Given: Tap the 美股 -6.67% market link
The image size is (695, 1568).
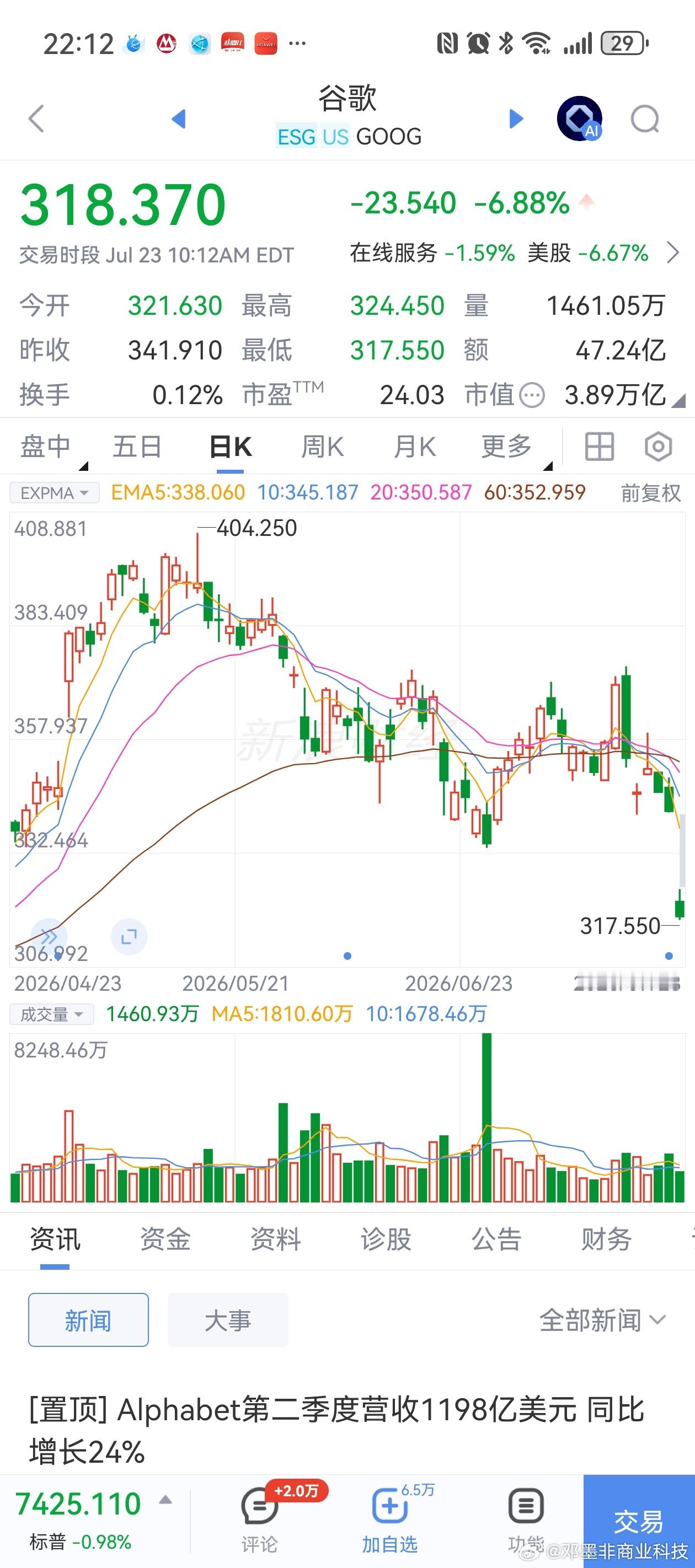Looking at the screenshot, I should (588, 253).
